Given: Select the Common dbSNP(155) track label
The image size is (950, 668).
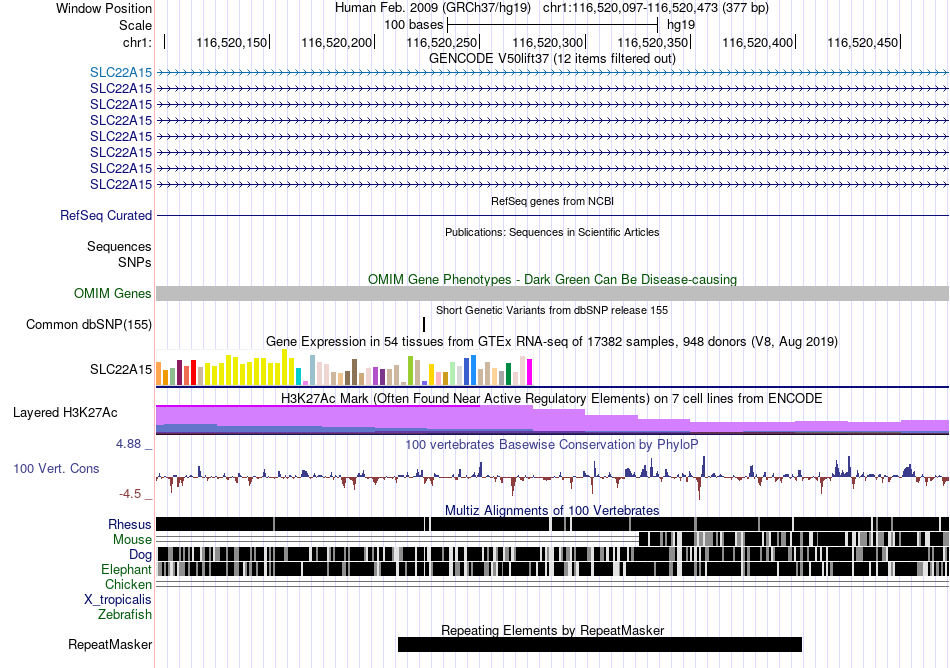Looking at the screenshot, I should tap(88, 324).
